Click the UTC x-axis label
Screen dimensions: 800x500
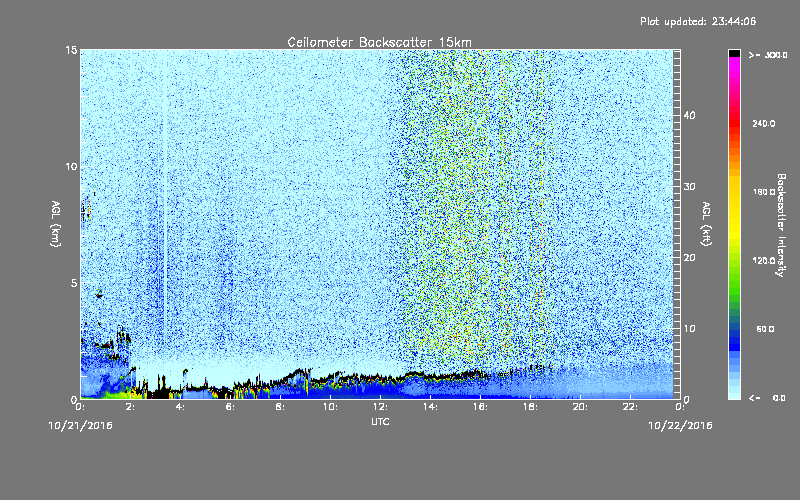coord(380,422)
